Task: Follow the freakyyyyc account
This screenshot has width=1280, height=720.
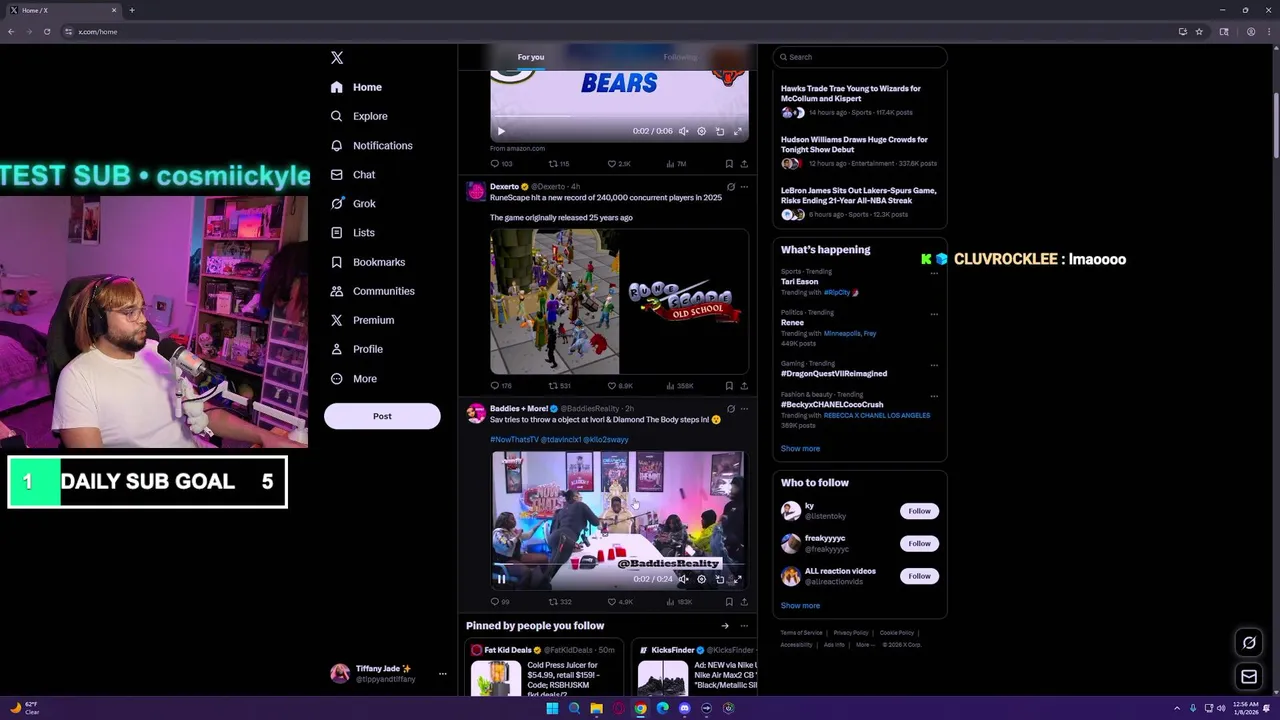Action: tap(919, 544)
